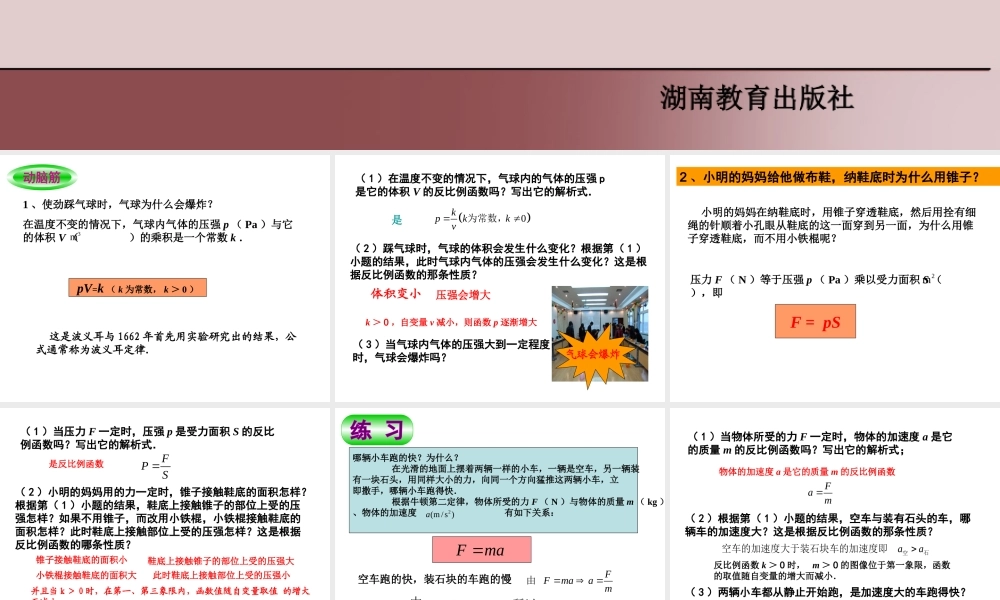Click the blue answer 是
This screenshot has height=600, width=1000.
397,220
